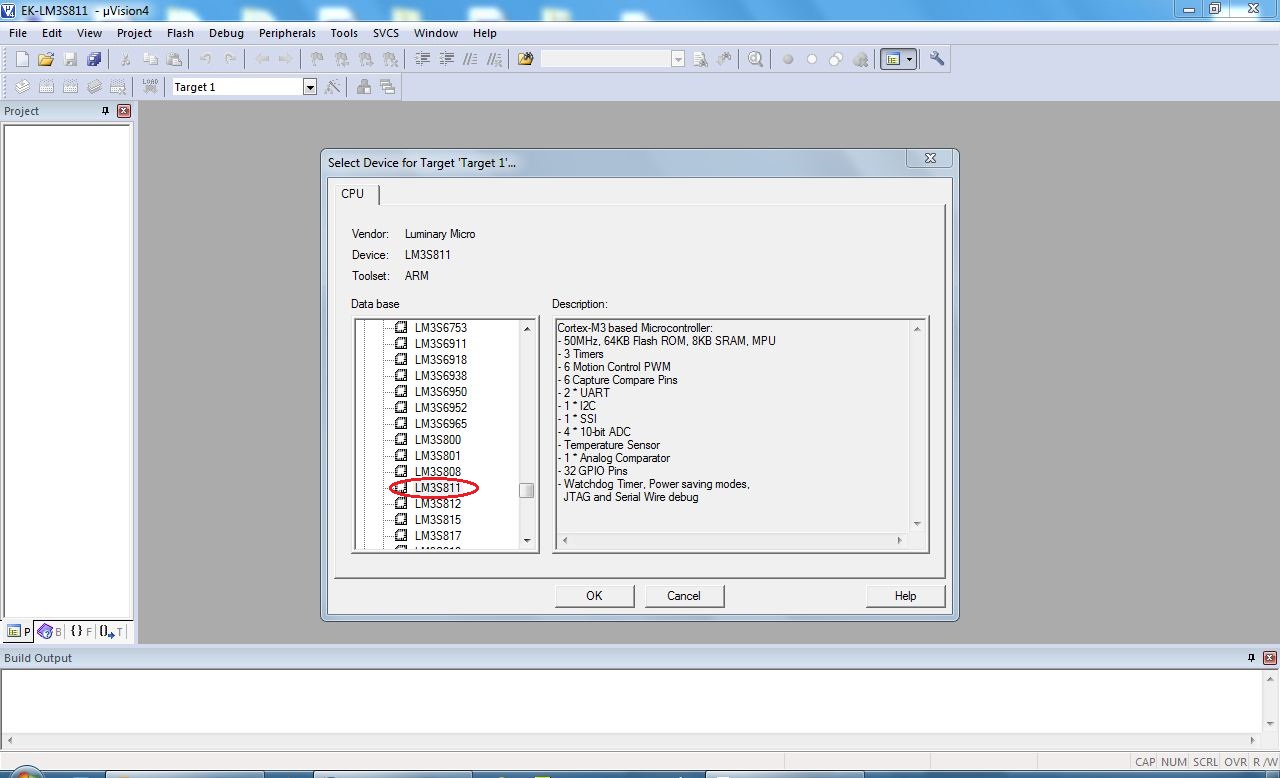Open the Window layout dropdown arrow

[909, 60]
